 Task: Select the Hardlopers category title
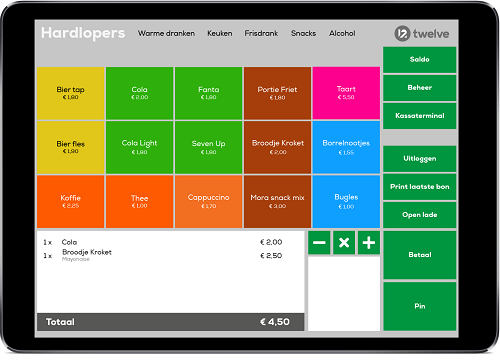pyautogui.click(x=83, y=33)
